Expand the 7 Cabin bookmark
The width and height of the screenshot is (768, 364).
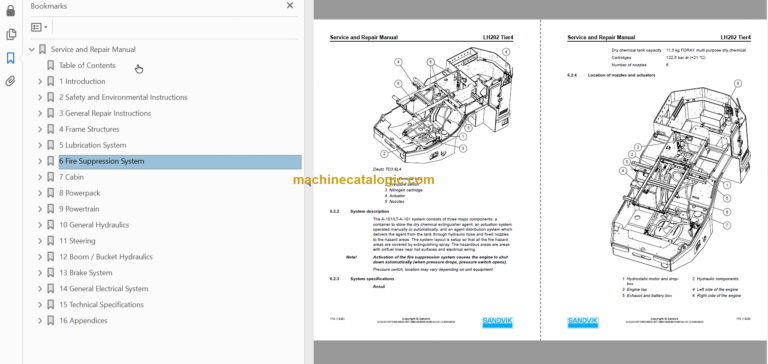[40, 177]
